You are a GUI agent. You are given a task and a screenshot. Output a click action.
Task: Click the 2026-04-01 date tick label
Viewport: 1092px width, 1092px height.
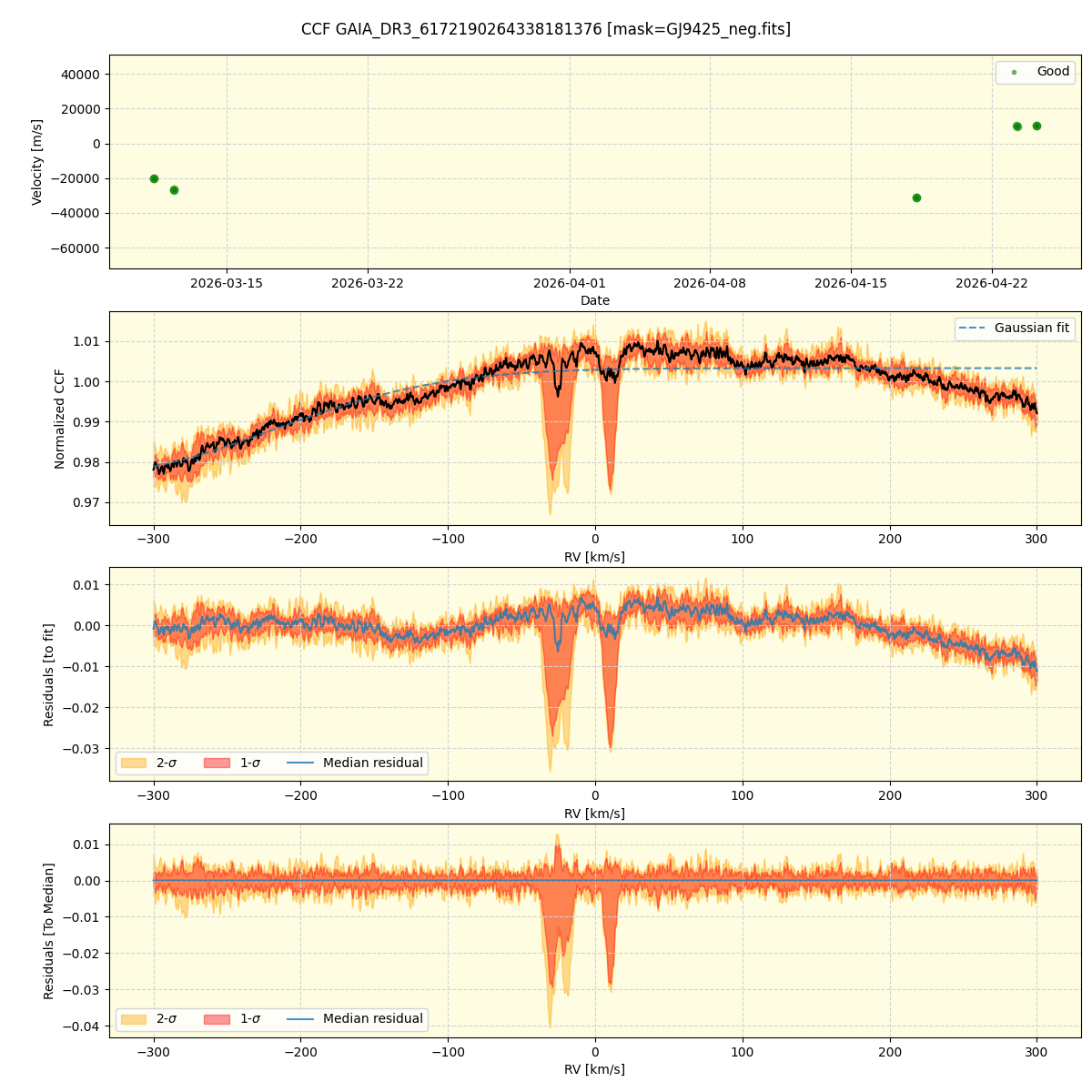(570, 283)
